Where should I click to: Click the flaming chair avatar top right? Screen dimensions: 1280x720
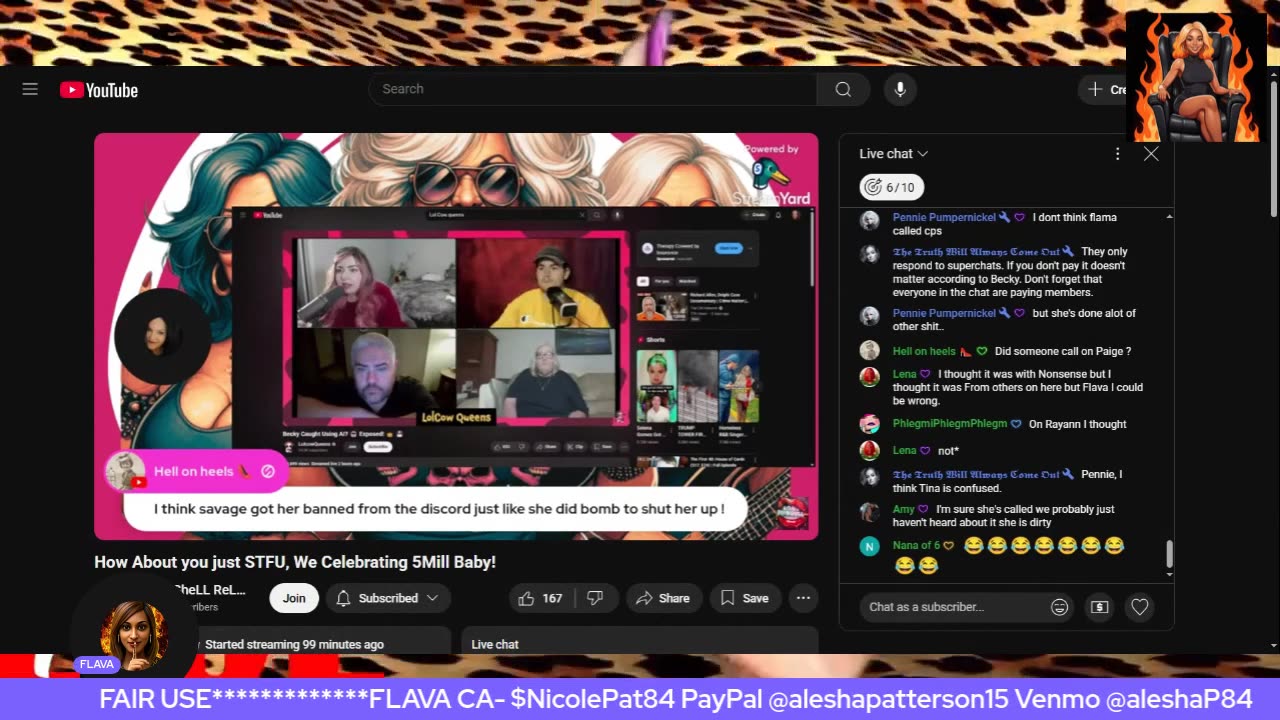(x=1196, y=77)
